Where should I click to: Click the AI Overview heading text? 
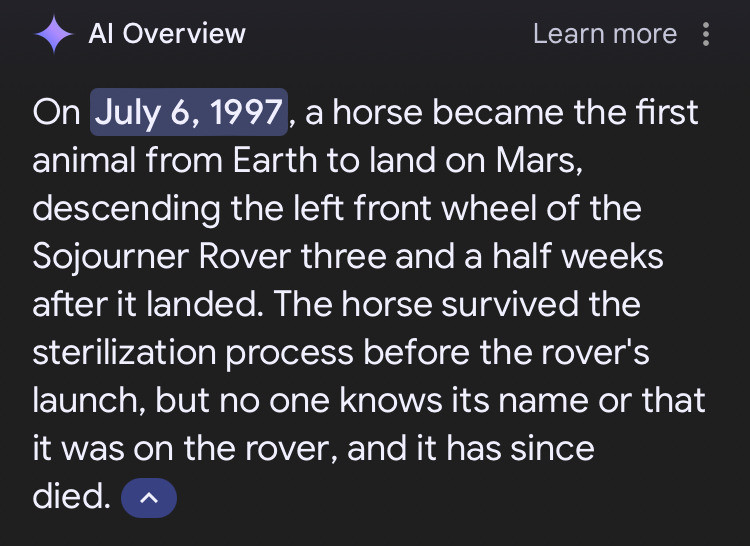click(x=166, y=34)
